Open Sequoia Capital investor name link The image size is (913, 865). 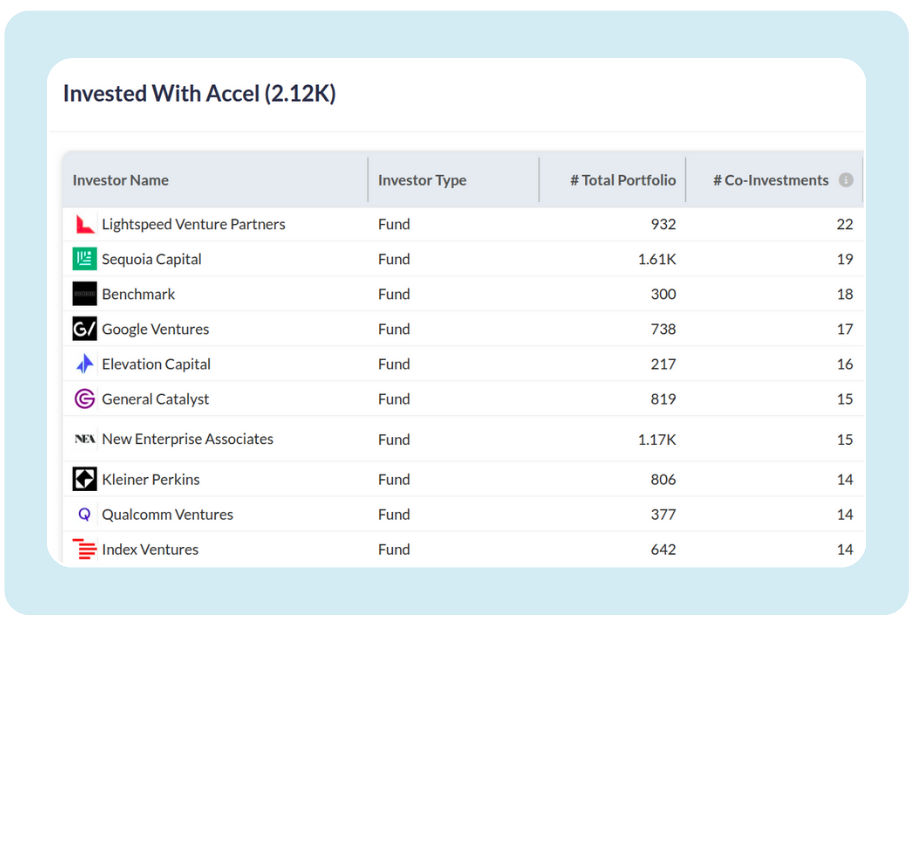(x=151, y=260)
